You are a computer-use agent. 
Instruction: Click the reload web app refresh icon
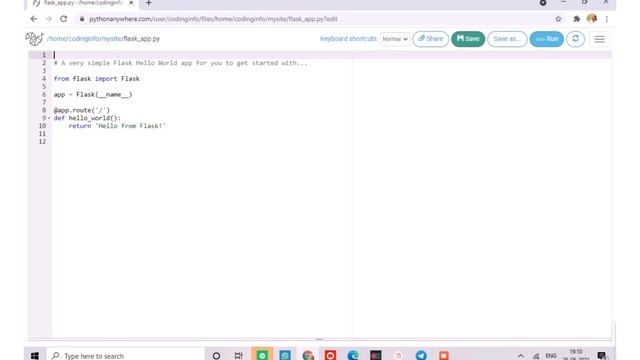click(x=576, y=39)
